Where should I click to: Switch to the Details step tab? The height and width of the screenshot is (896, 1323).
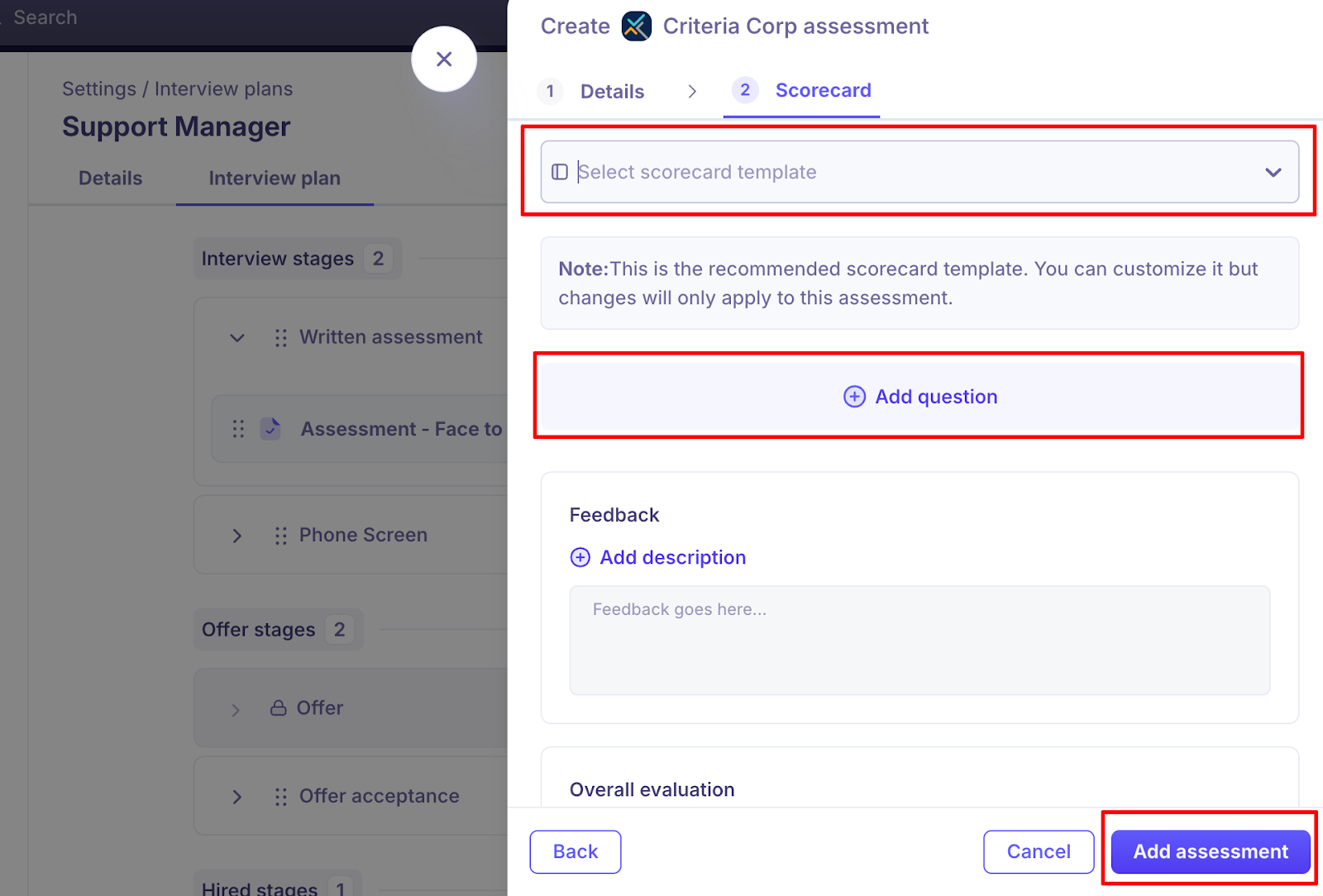click(x=612, y=91)
